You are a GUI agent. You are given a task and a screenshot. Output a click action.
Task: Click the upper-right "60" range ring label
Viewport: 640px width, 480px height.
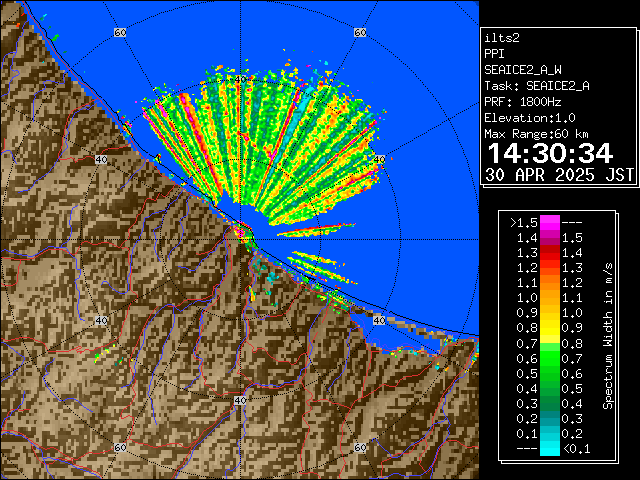click(360, 32)
